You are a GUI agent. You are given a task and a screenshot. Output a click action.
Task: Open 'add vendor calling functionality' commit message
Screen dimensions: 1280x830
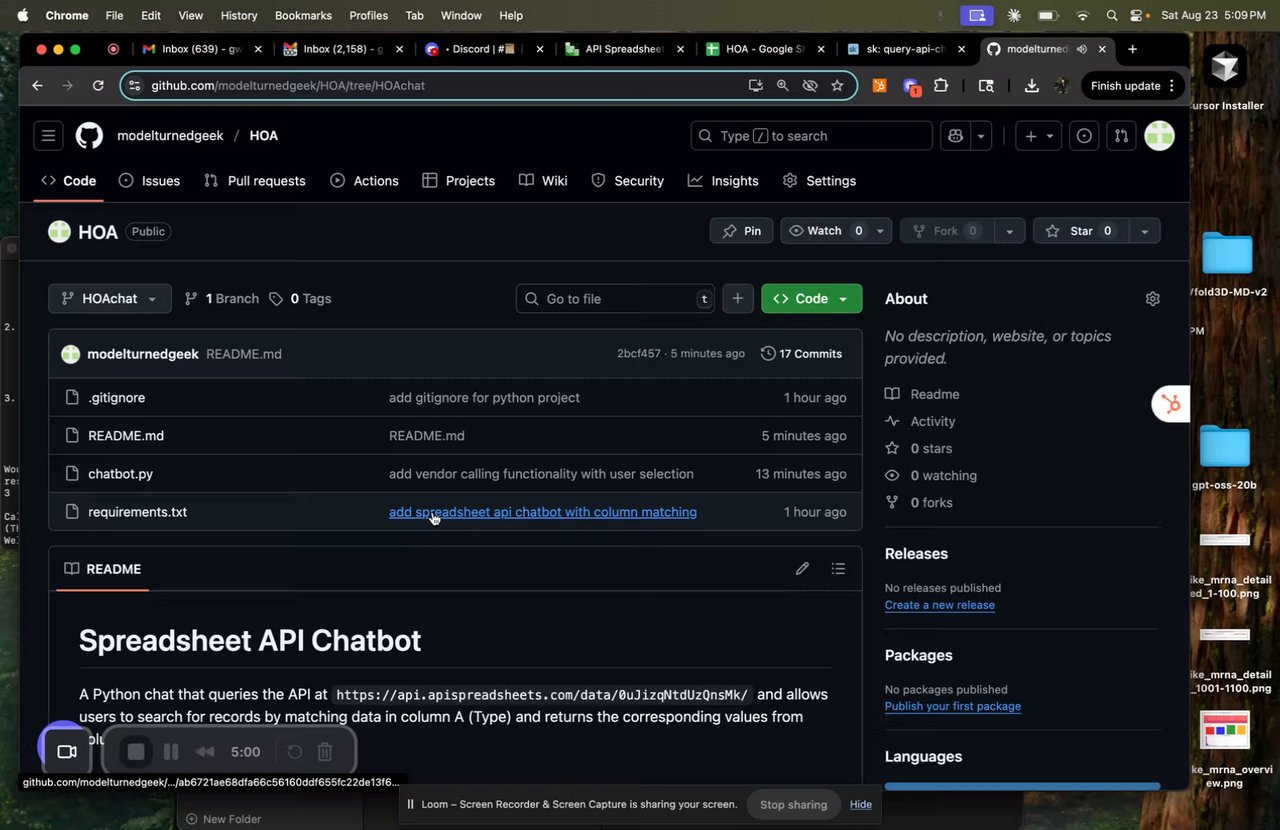tap(541, 474)
